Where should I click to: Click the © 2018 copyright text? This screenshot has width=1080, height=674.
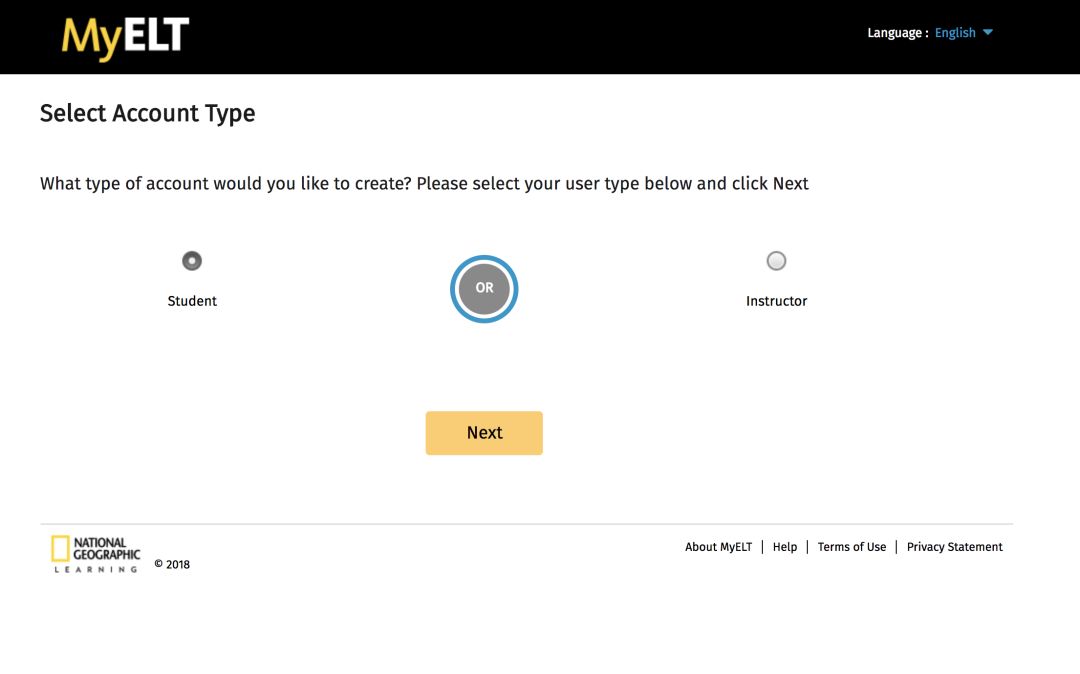pyautogui.click(x=172, y=565)
